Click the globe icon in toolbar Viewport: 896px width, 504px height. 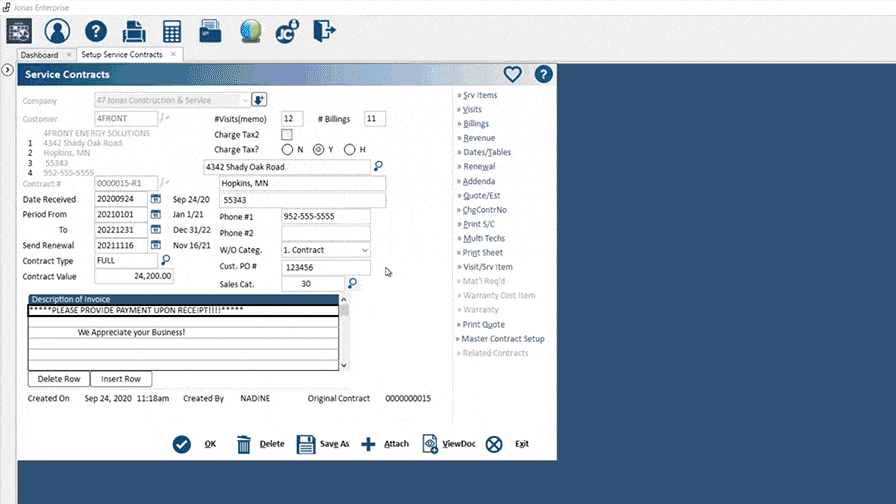click(250, 31)
